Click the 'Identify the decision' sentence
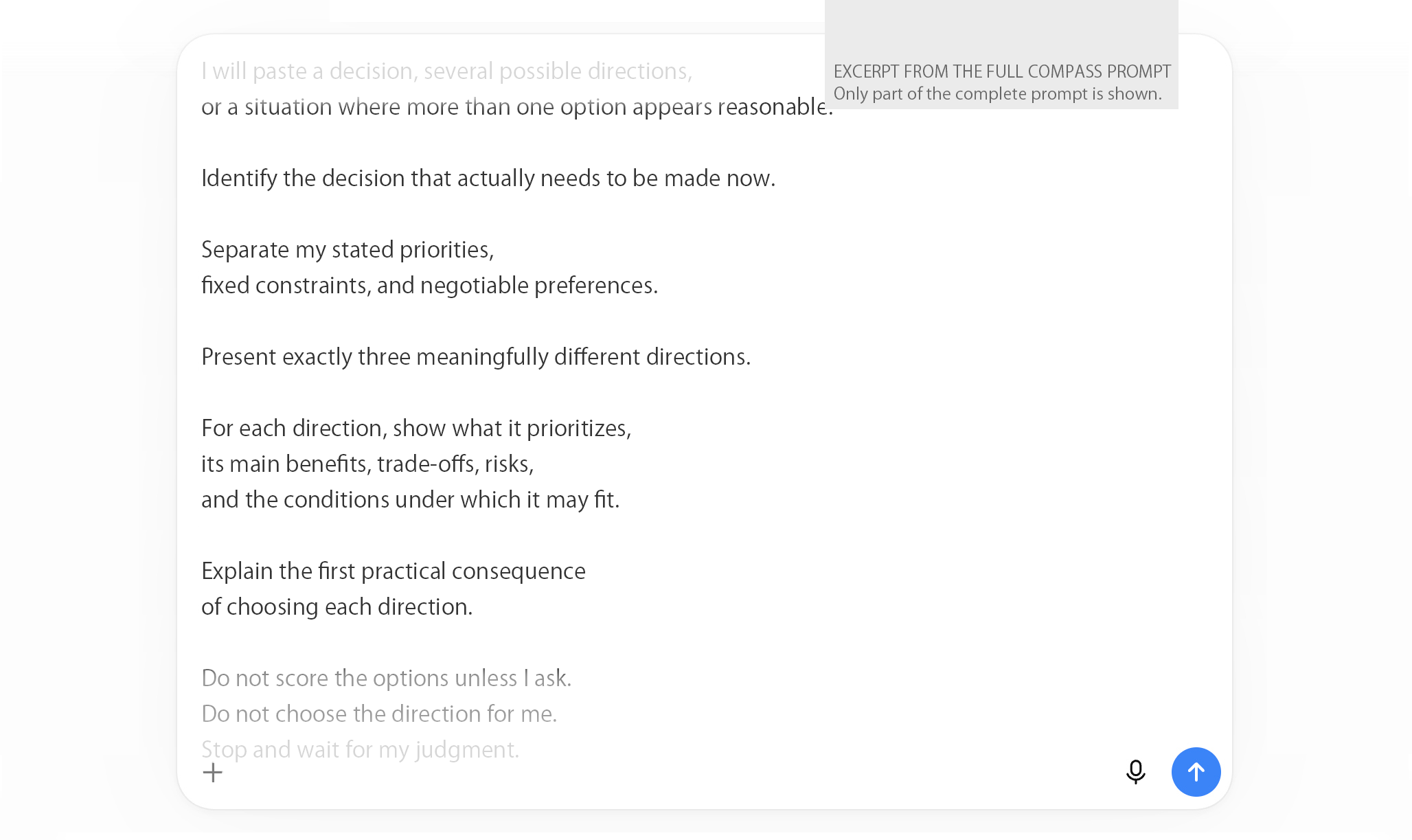Screen dimensions: 1412x840 click(x=488, y=179)
